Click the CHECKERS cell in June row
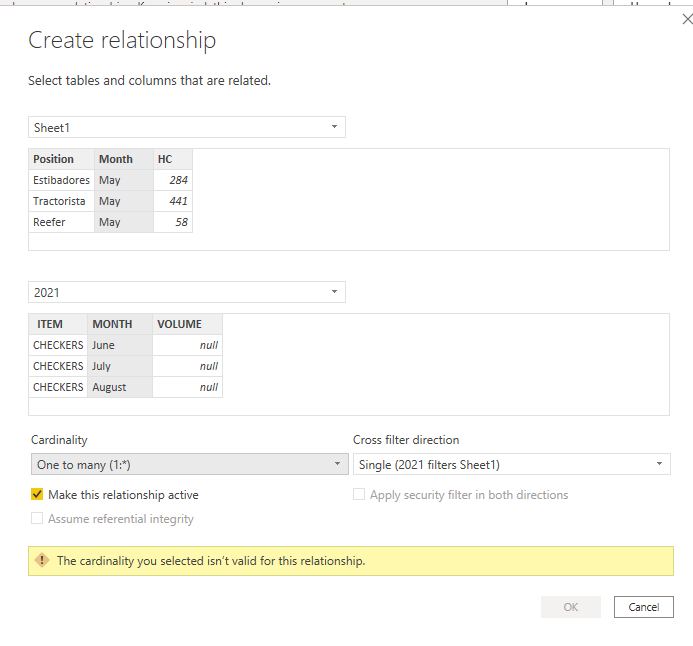The width and height of the screenshot is (693, 646). click(x=58, y=345)
